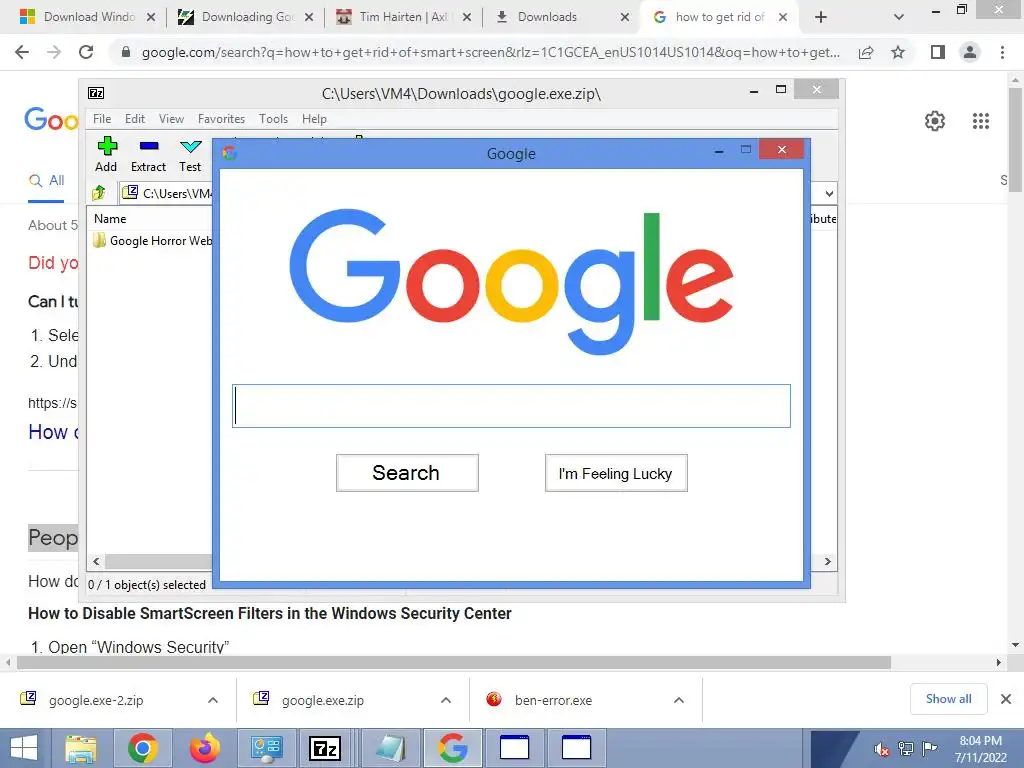Viewport: 1024px width, 768px height.
Task: Open File Explorer from taskbar
Action: [80, 748]
